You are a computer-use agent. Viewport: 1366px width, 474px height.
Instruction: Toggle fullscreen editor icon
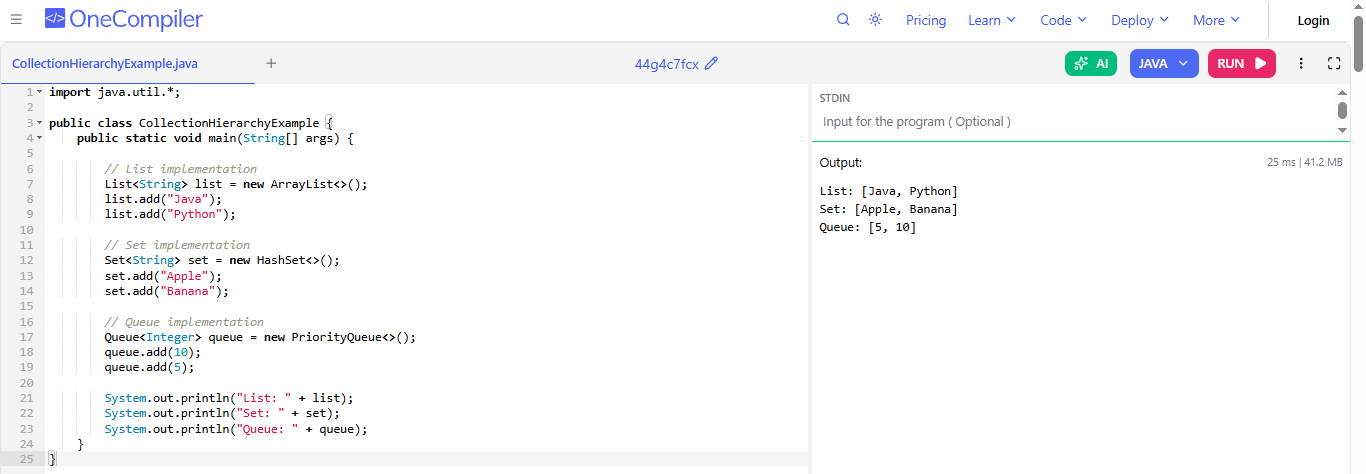pyautogui.click(x=1334, y=63)
